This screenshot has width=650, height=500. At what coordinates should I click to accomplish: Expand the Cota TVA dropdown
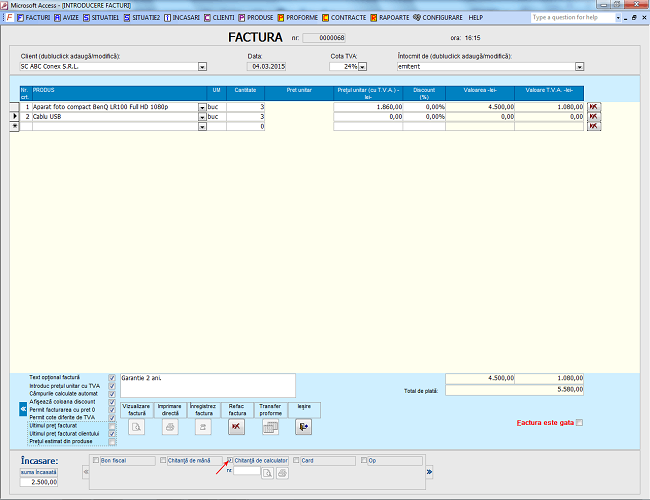click(362, 67)
